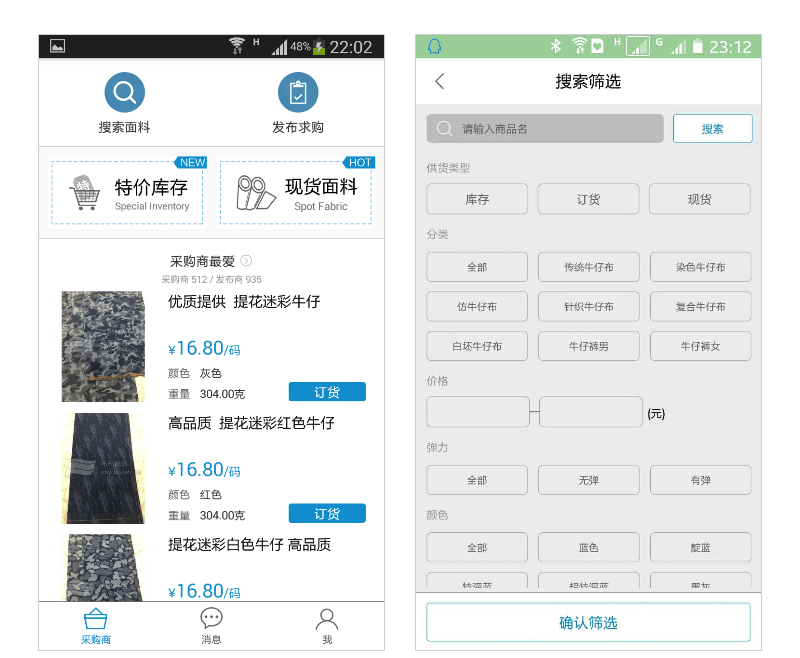Image resolution: width=800 pixels, height=658 pixels.
Task: Click the 请输入商品名 search input field
Action: [545, 129]
